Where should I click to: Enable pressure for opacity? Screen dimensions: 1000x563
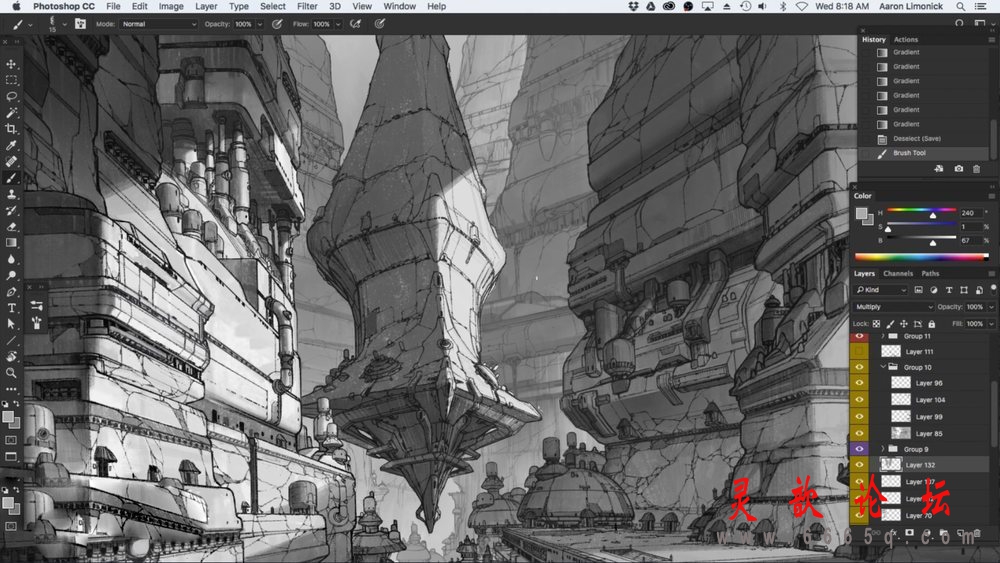click(x=277, y=24)
